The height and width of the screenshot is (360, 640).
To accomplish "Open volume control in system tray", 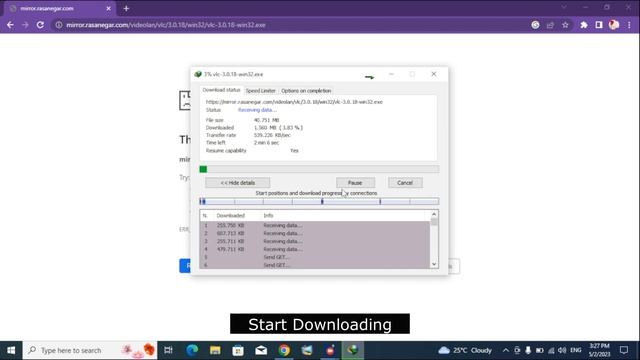I will coord(562,350).
